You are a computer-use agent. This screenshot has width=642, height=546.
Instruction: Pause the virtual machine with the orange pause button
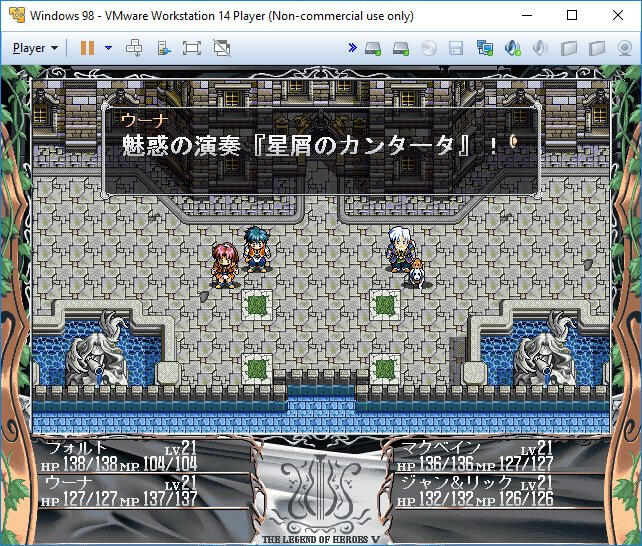pyautogui.click(x=87, y=47)
